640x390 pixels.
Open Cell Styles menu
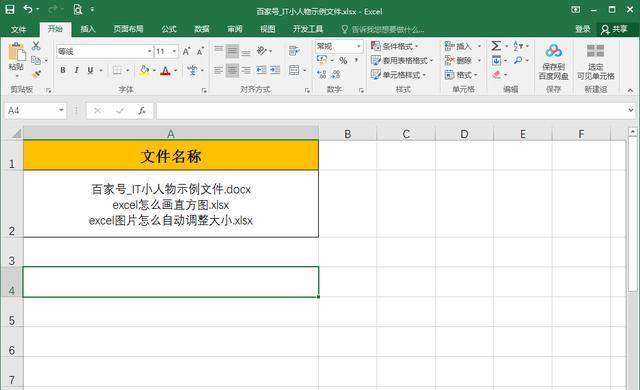click(398, 75)
